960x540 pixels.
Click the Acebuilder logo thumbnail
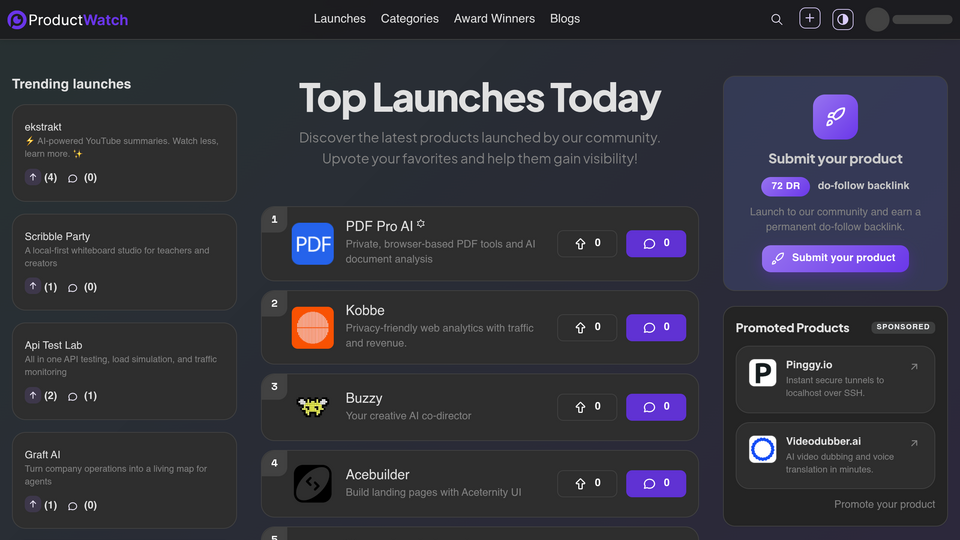click(312, 484)
